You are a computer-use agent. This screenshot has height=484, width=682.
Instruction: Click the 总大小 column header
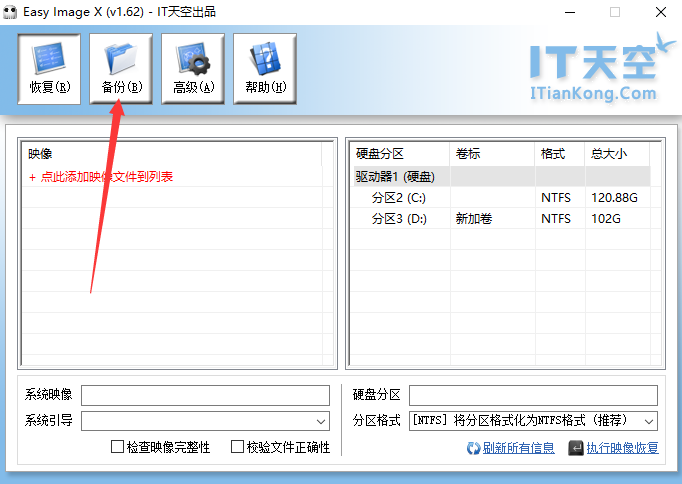tap(617, 154)
